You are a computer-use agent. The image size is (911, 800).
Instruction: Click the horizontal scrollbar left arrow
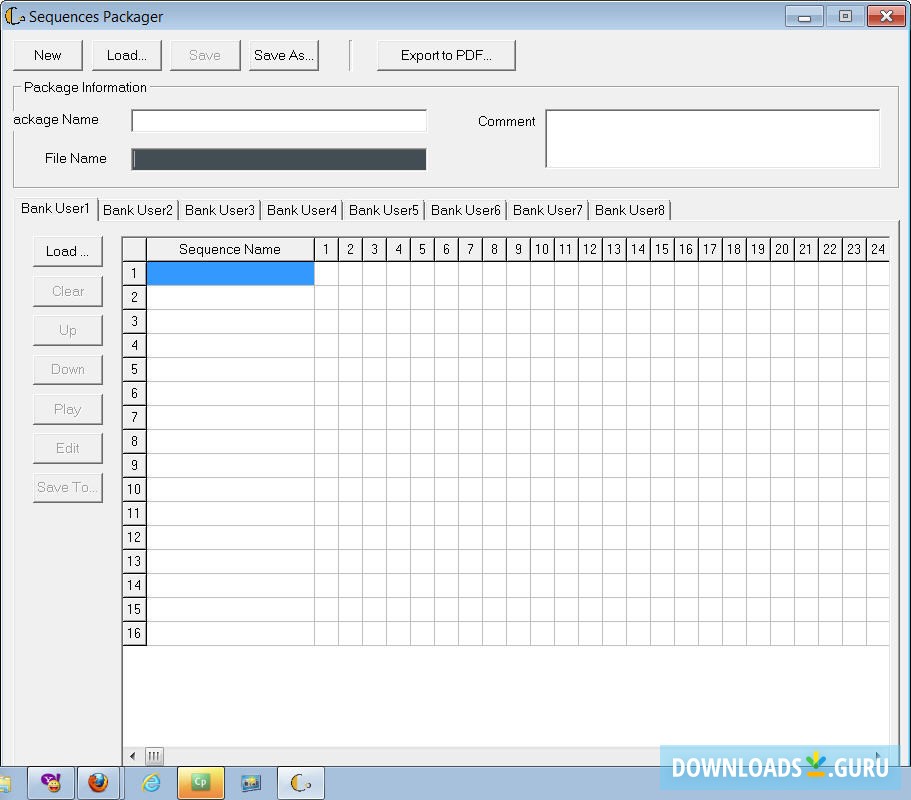pyautogui.click(x=133, y=756)
